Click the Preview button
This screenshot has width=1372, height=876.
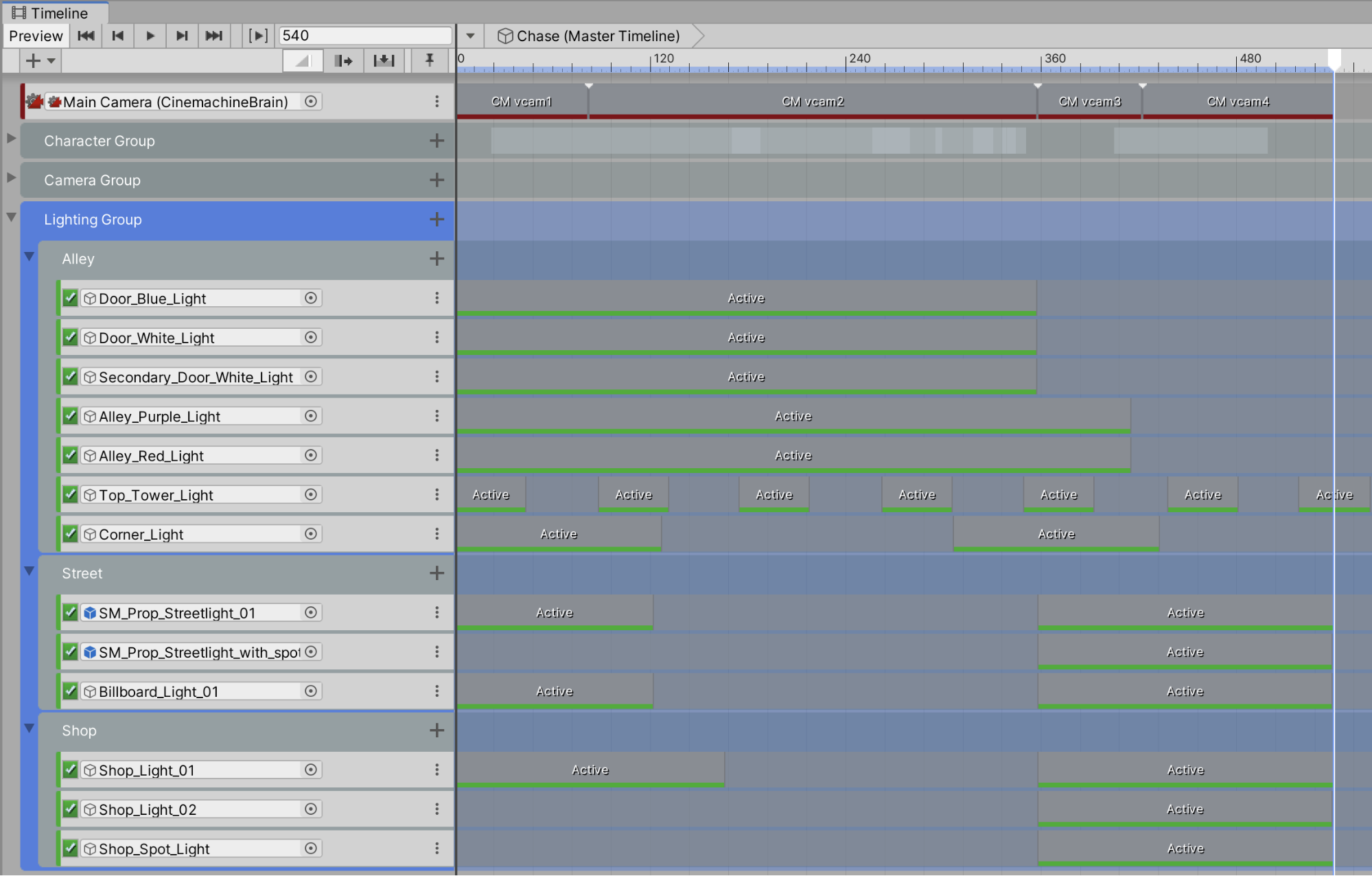(x=36, y=36)
